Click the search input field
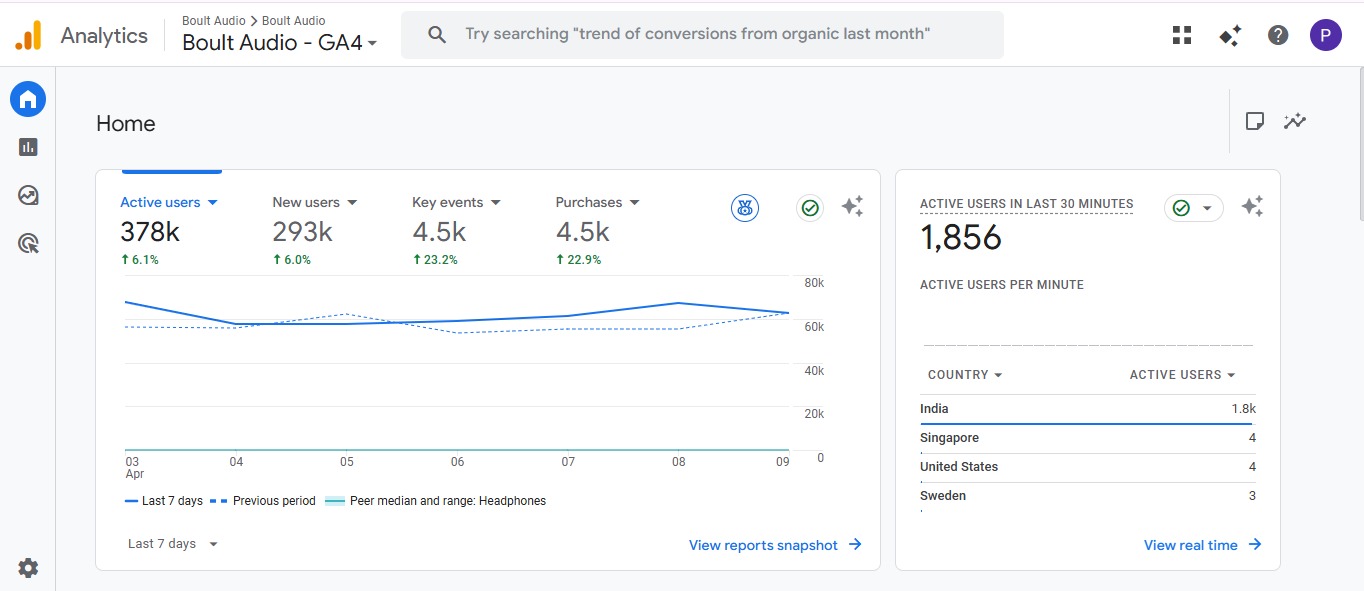 pos(702,35)
